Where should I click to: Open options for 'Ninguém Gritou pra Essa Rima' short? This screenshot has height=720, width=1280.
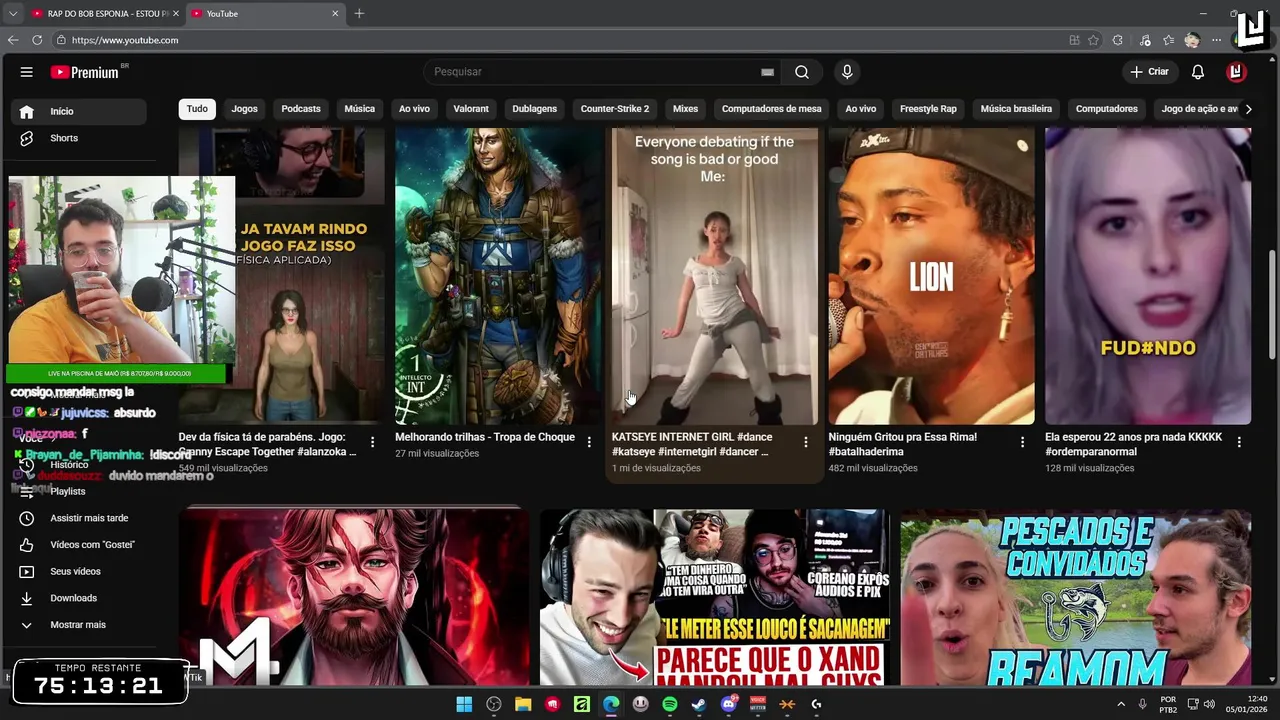coord(1022,442)
